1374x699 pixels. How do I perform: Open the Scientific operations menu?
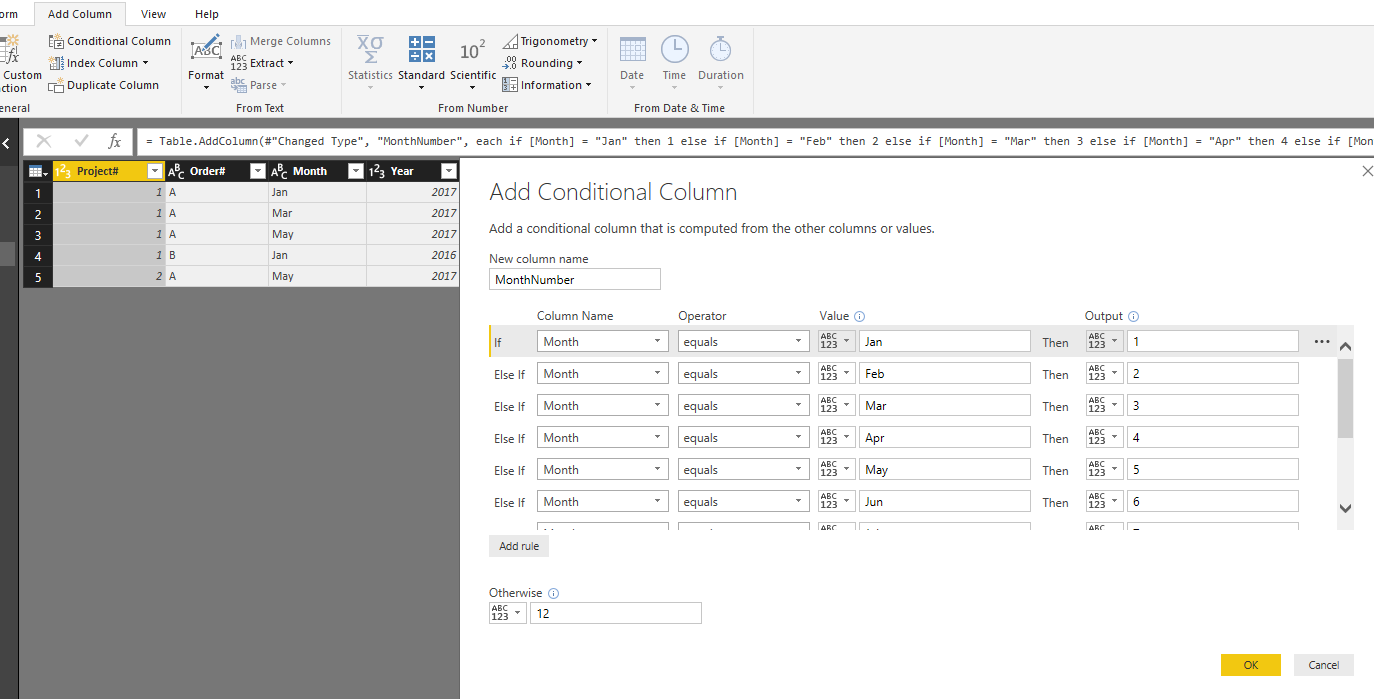tap(473, 63)
